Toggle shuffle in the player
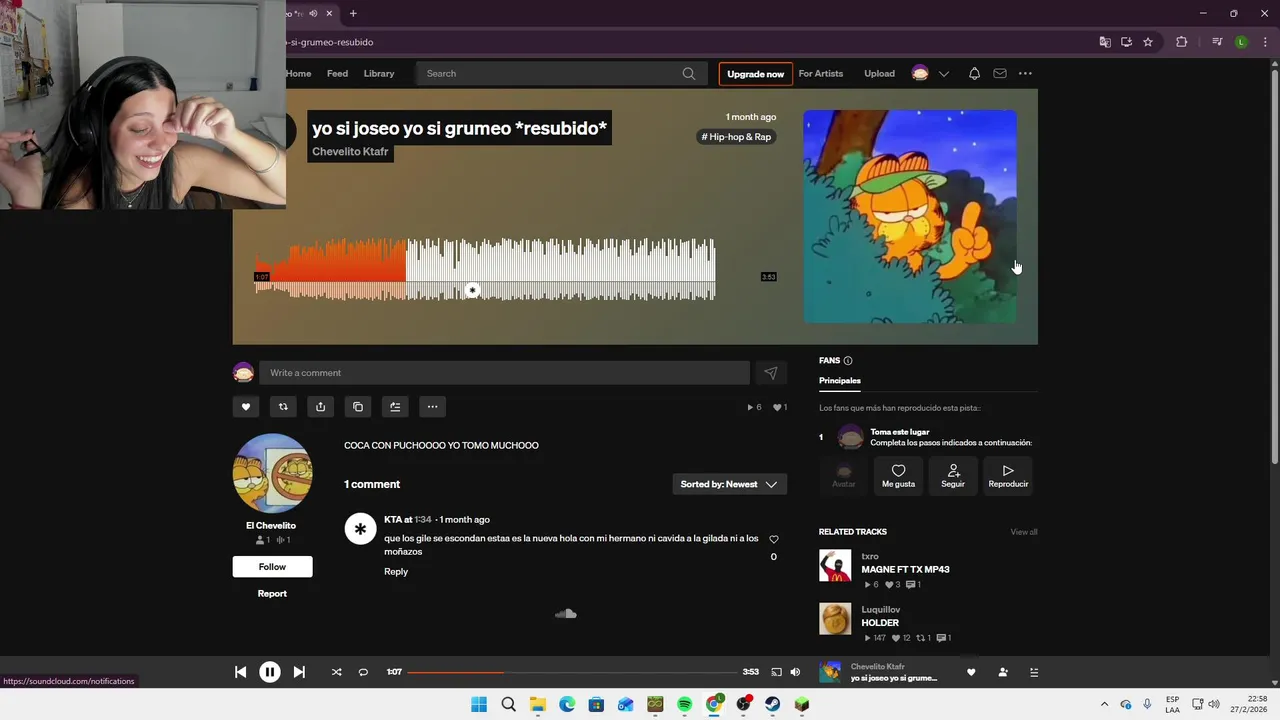This screenshot has height=720, width=1280. click(x=336, y=672)
